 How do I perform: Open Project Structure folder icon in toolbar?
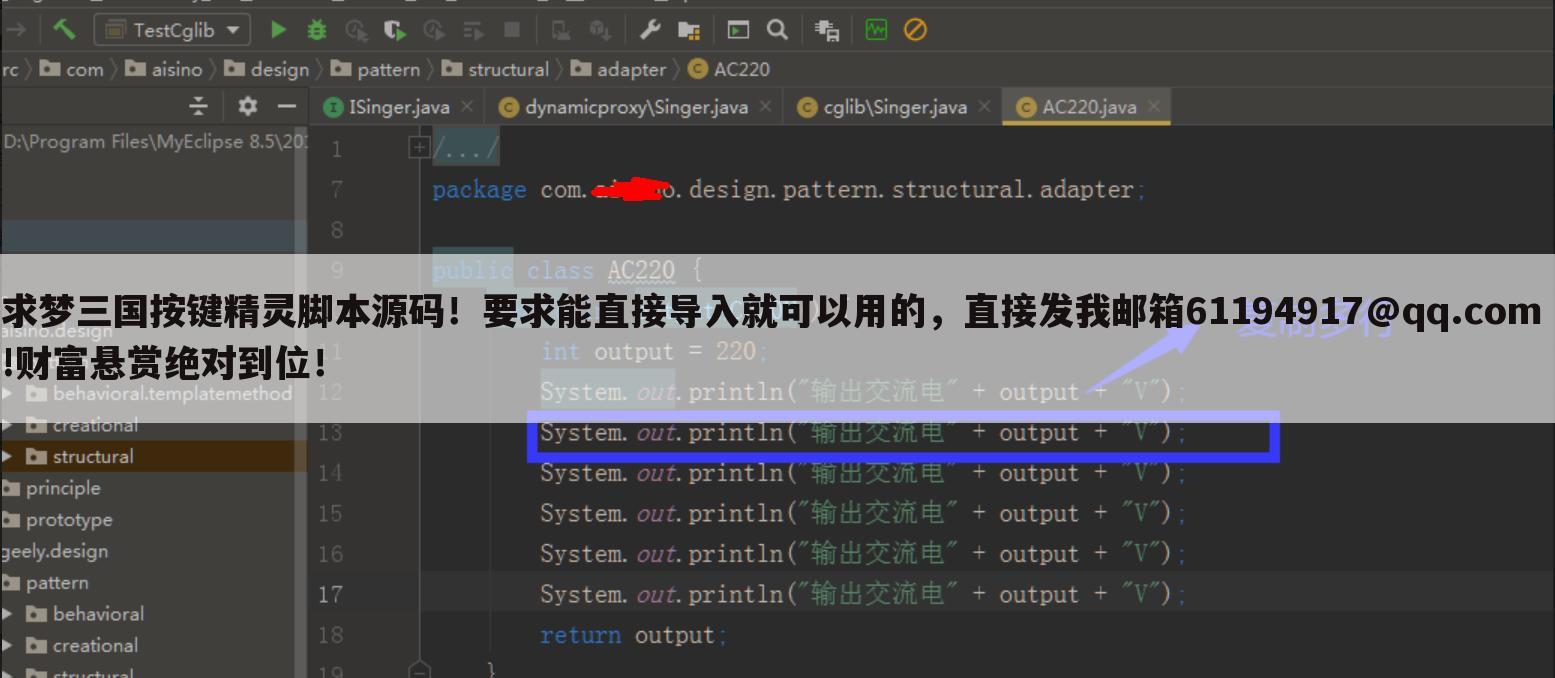coord(689,30)
